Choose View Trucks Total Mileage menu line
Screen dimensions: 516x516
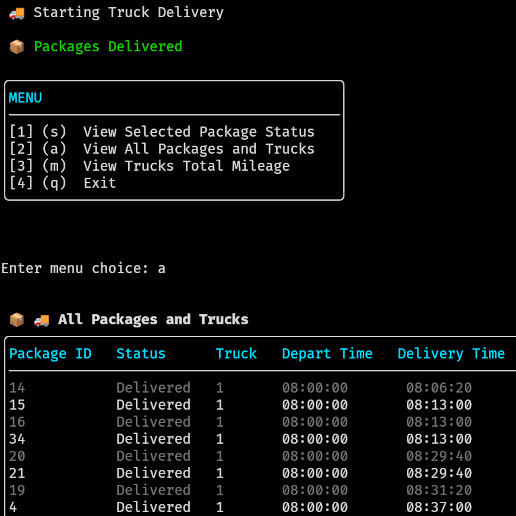[x=150, y=166]
